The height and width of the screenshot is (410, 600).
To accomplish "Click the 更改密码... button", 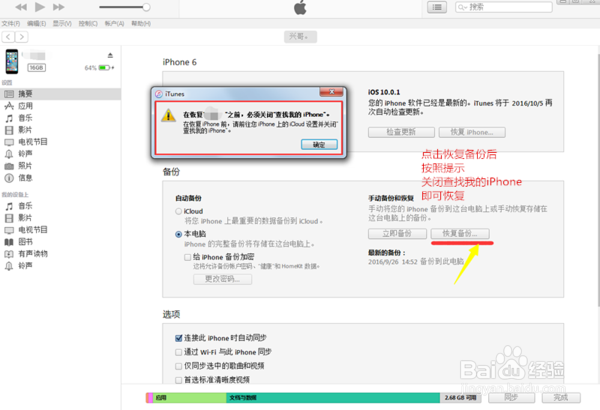I will (x=222, y=279).
